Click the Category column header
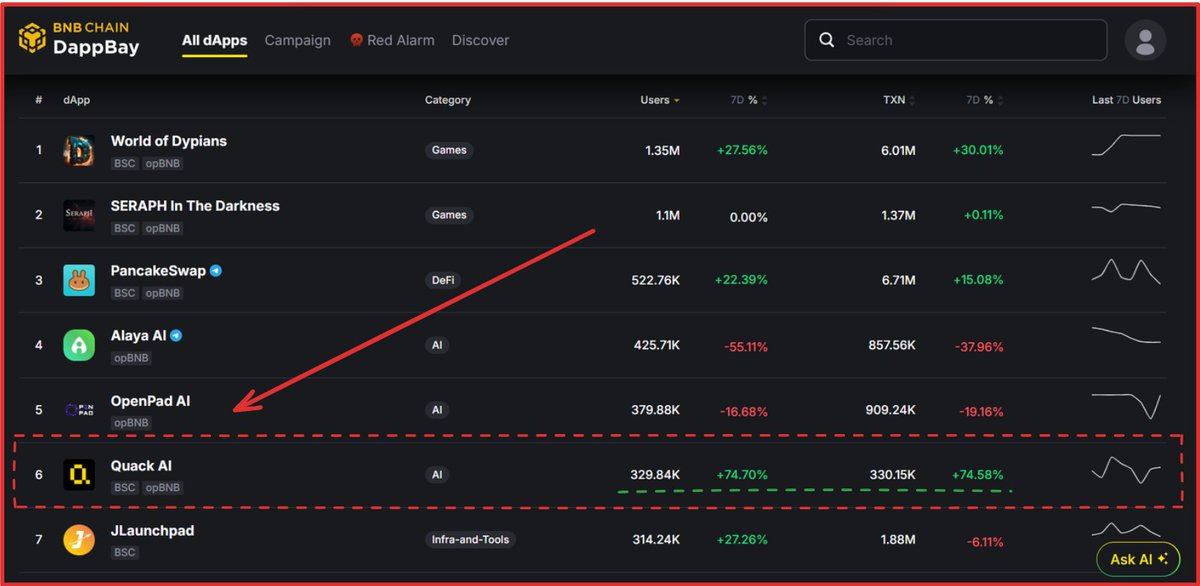1200x586 pixels. 447,100
